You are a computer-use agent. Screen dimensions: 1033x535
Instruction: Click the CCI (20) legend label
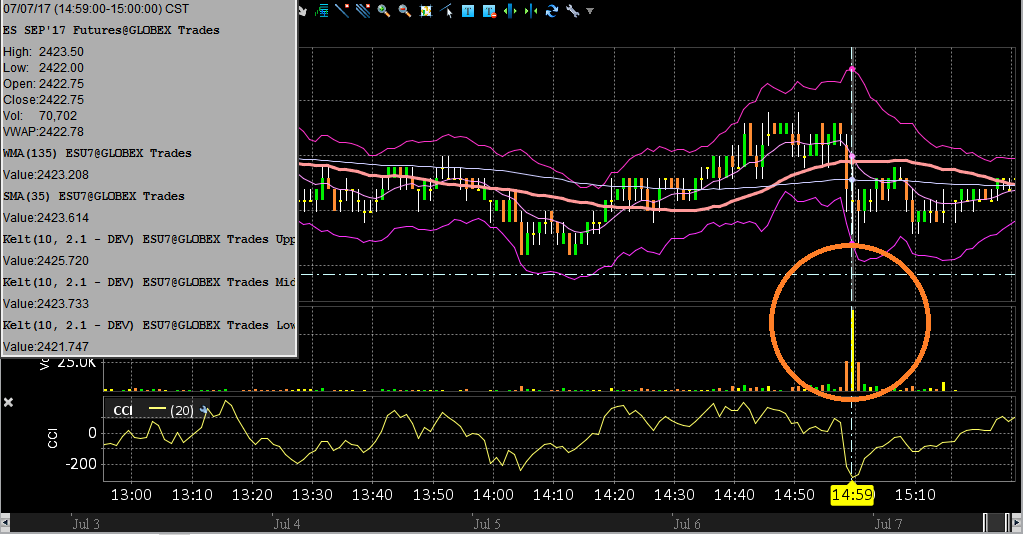[x=153, y=410]
